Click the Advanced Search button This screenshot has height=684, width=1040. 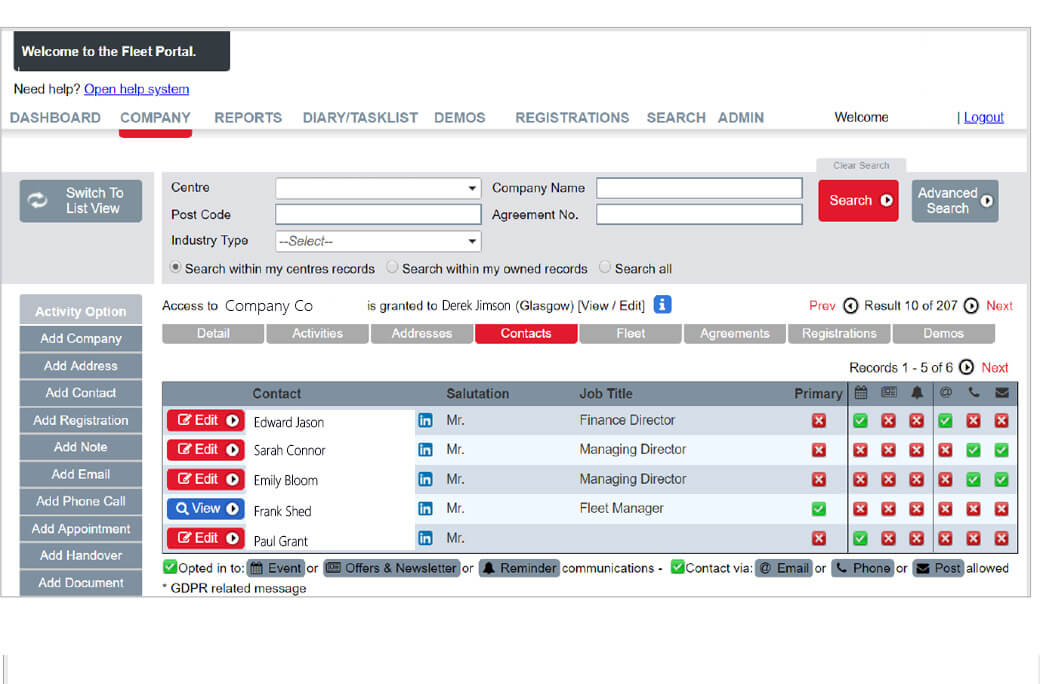[x=954, y=200]
